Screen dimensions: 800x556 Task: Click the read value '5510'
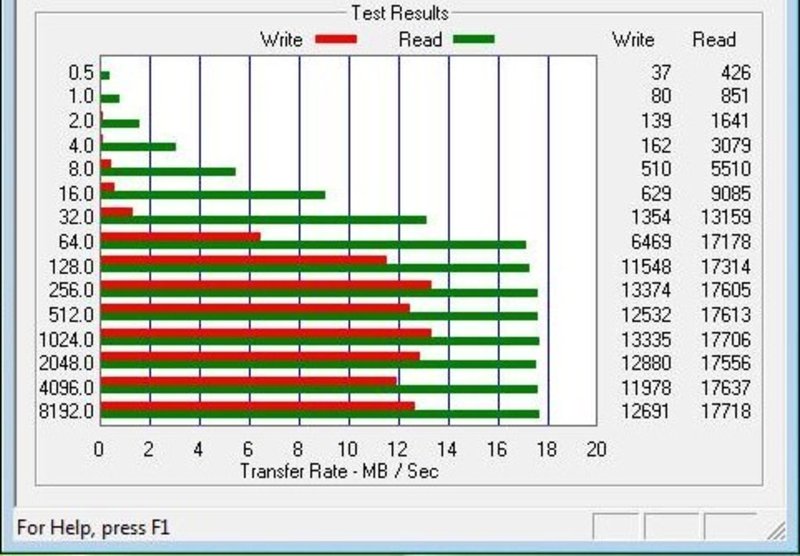731,169
